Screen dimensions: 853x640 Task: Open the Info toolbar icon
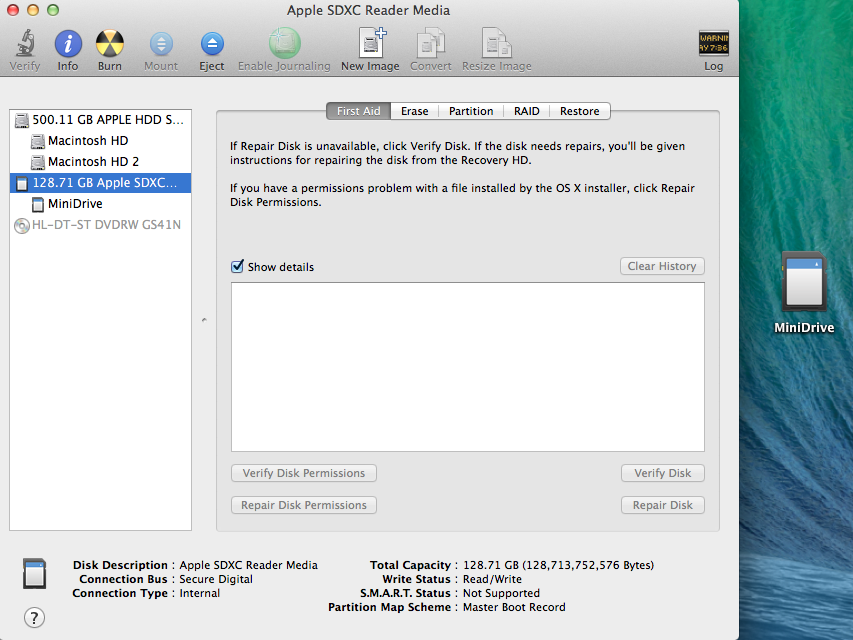pyautogui.click(x=68, y=44)
